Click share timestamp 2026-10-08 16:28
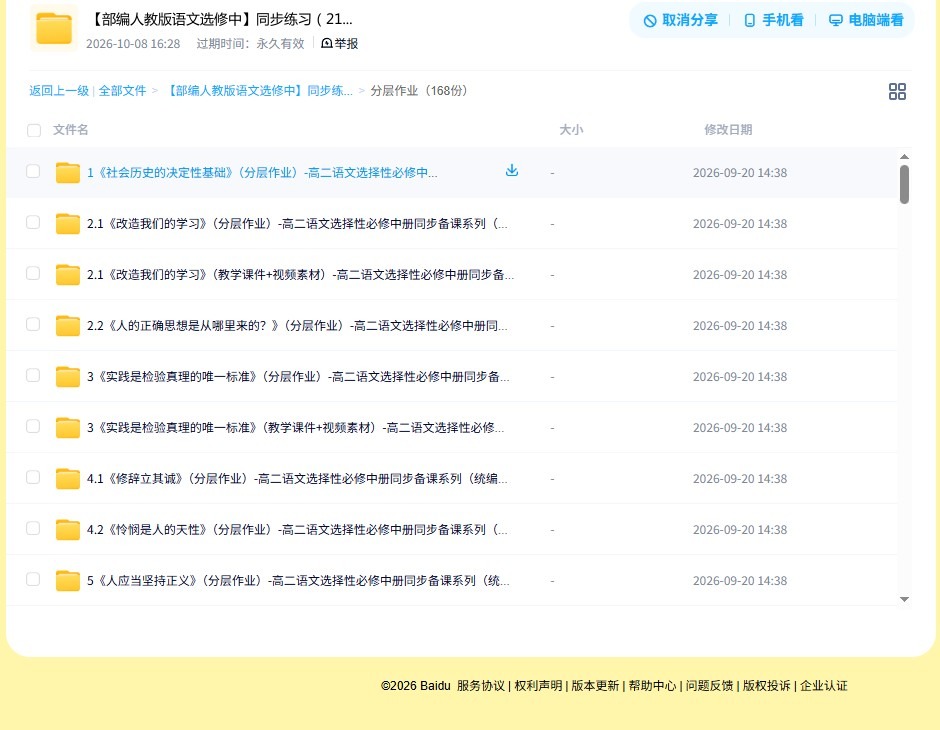This screenshot has height=730, width=940. tap(133, 44)
